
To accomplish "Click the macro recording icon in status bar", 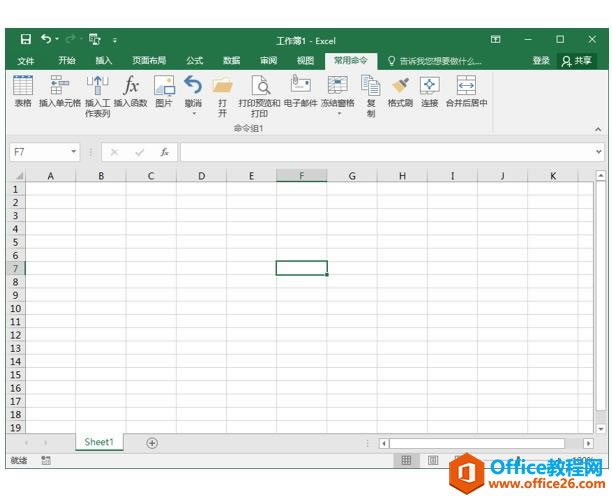I will coord(46,461).
